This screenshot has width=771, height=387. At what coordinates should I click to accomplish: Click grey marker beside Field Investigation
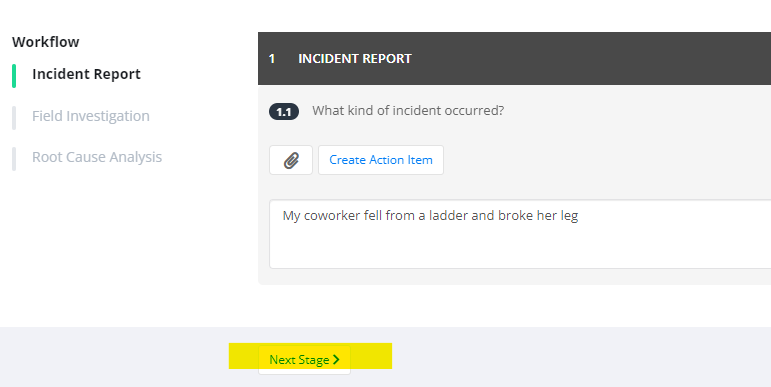pyautogui.click(x=14, y=118)
